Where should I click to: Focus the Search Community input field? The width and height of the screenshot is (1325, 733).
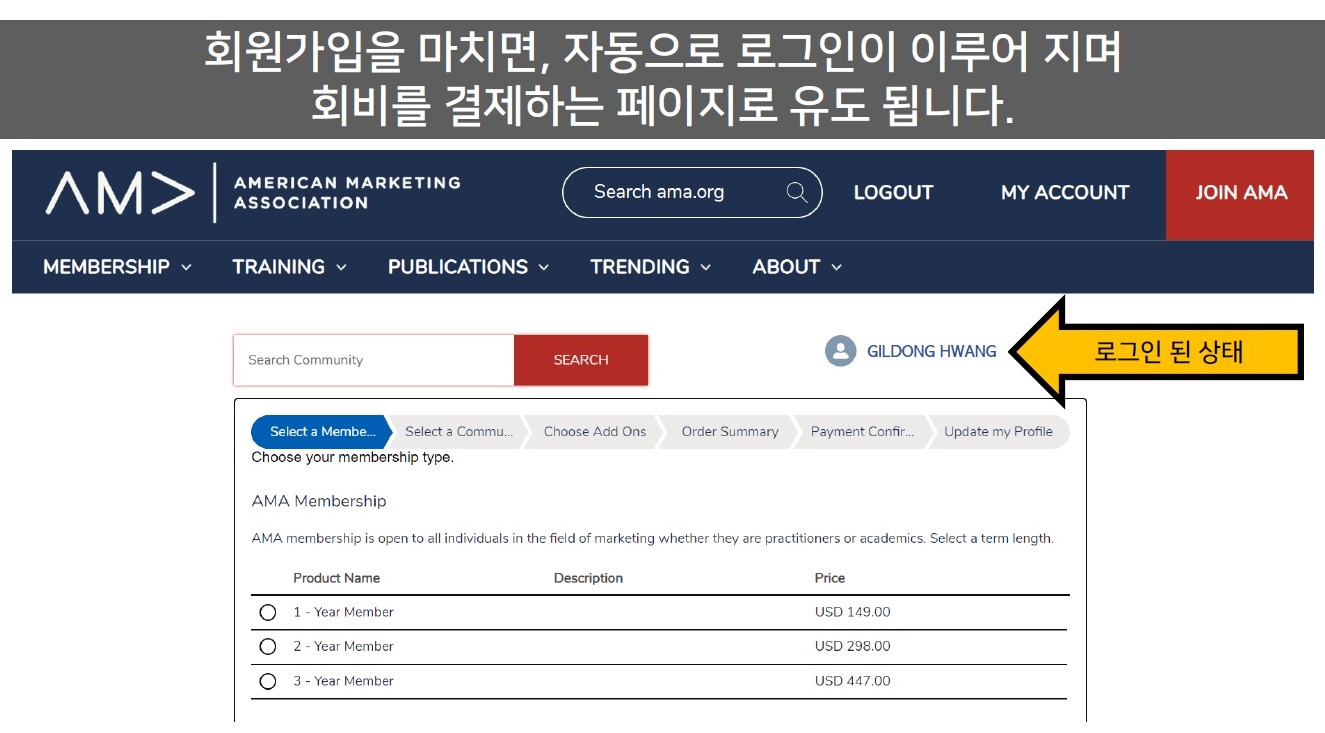click(x=374, y=360)
